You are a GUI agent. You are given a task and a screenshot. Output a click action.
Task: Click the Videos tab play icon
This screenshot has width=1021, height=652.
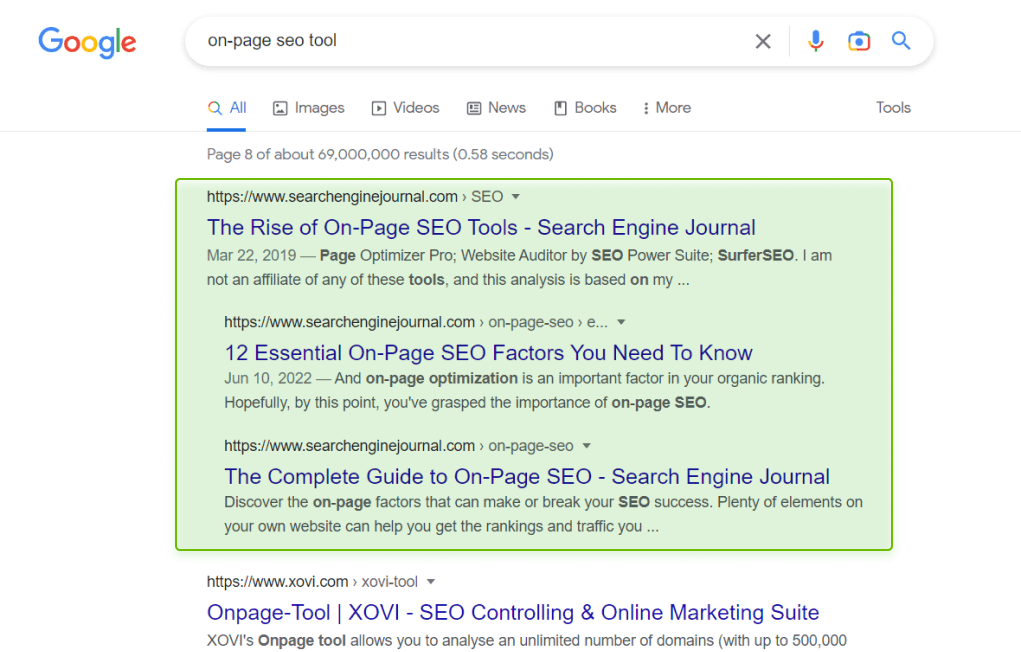pos(378,108)
